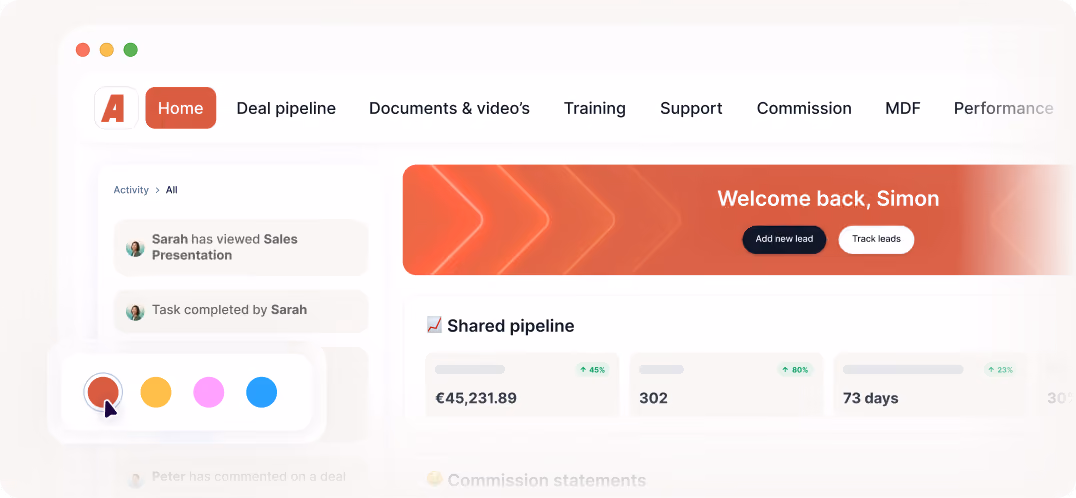Viewport: 1076px width, 498px height.
Task: Pick the yellow color swatch
Action: (x=156, y=392)
